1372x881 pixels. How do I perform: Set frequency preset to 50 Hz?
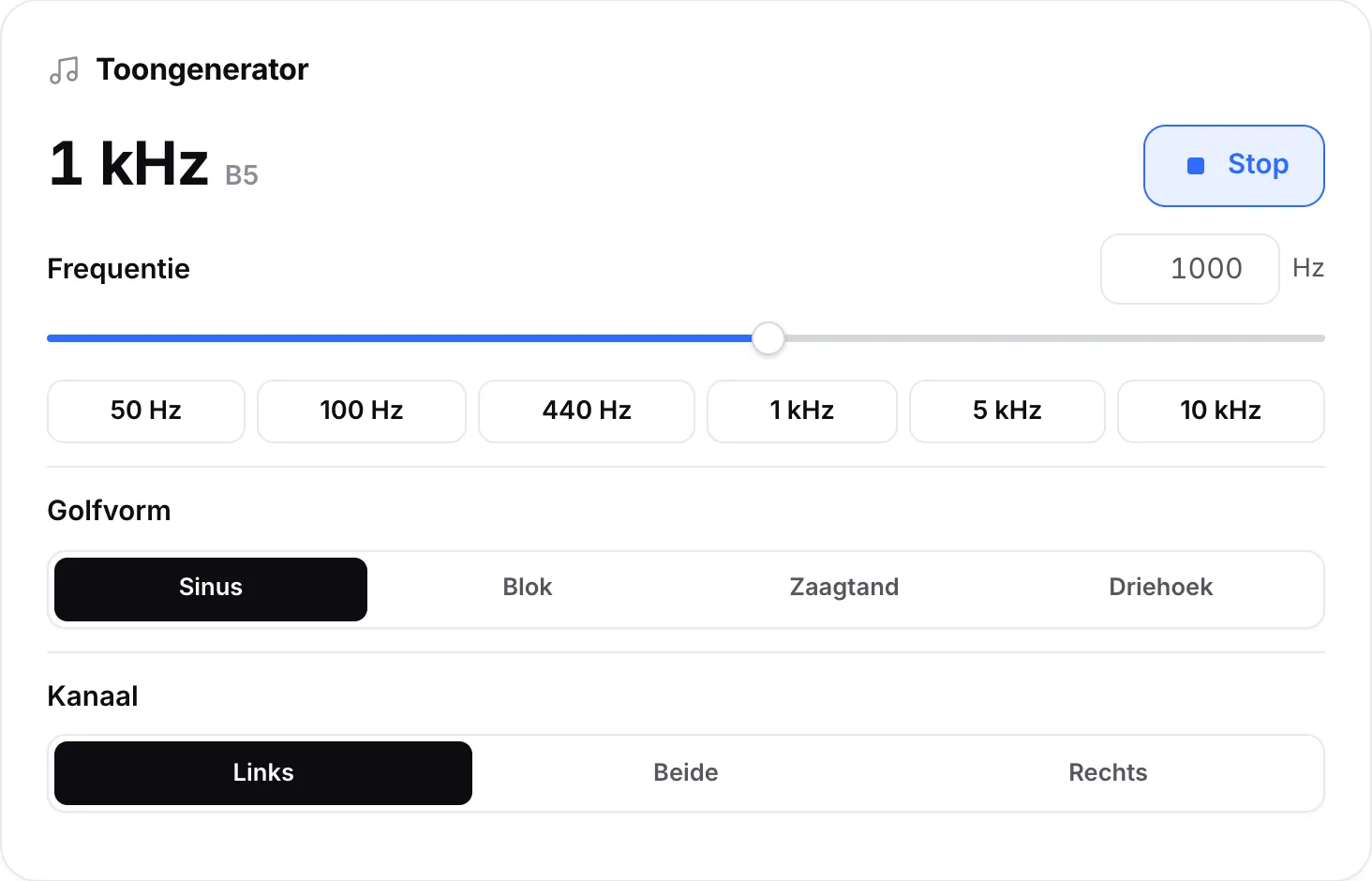(x=146, y=411)
